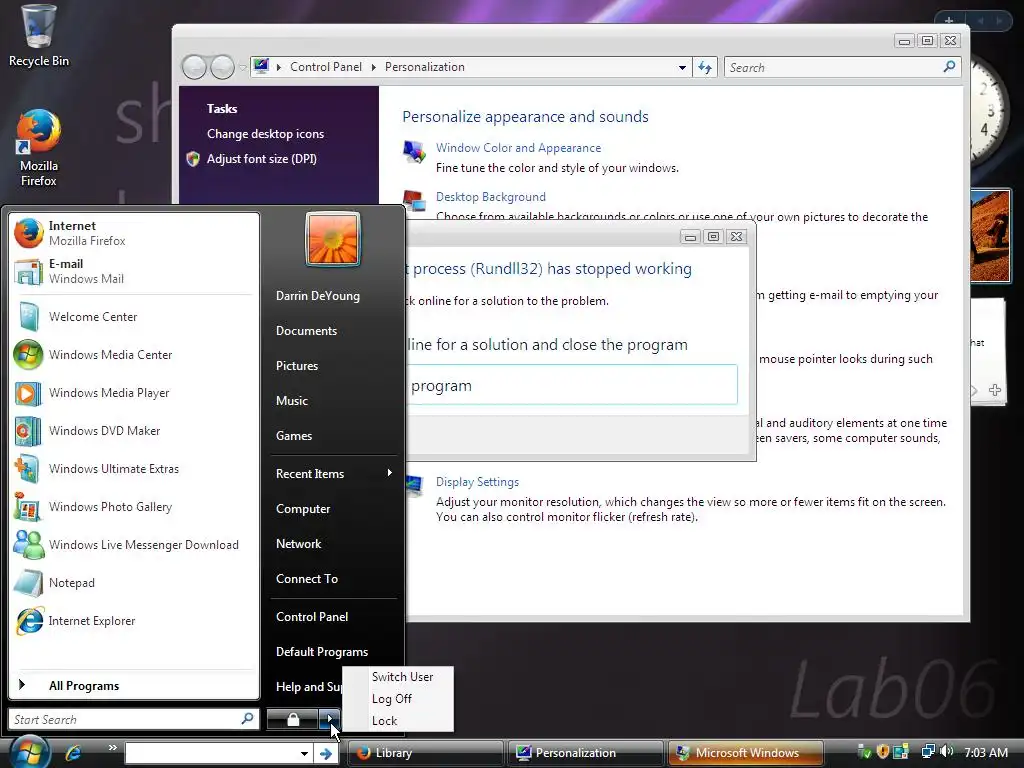The width and height of the screenshot is (1024, 768).
Task: Open recent pages dropdown beside nav buttons
Action: pos(242,67)
